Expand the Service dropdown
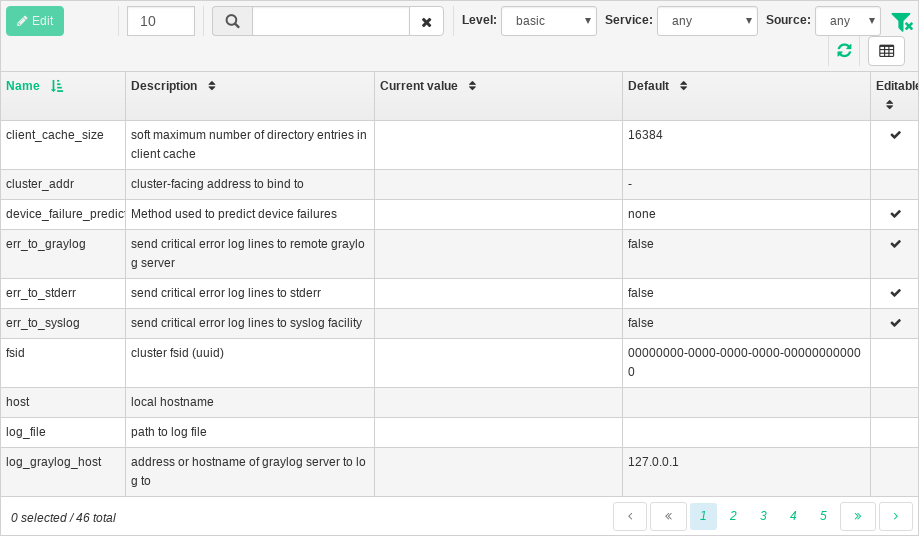The height and width of the screenshot is (536, 919). pos(706,21)
